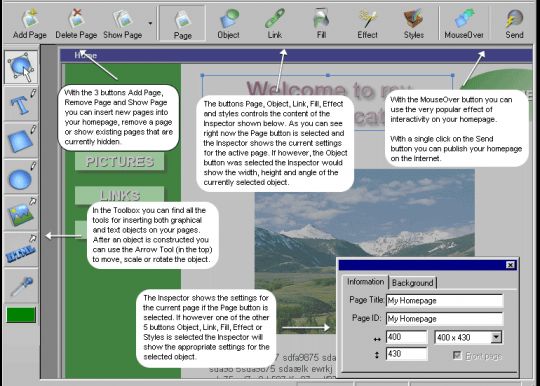Image resolution: width=540 pixels, height=386 pixels.
Task: Select the Eyedropper tool in the Toolbox
Action: (x=21, y=286)
